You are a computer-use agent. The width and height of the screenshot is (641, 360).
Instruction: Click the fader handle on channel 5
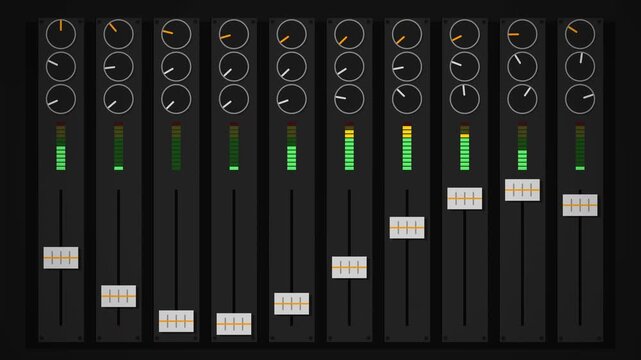pos(291,304)
